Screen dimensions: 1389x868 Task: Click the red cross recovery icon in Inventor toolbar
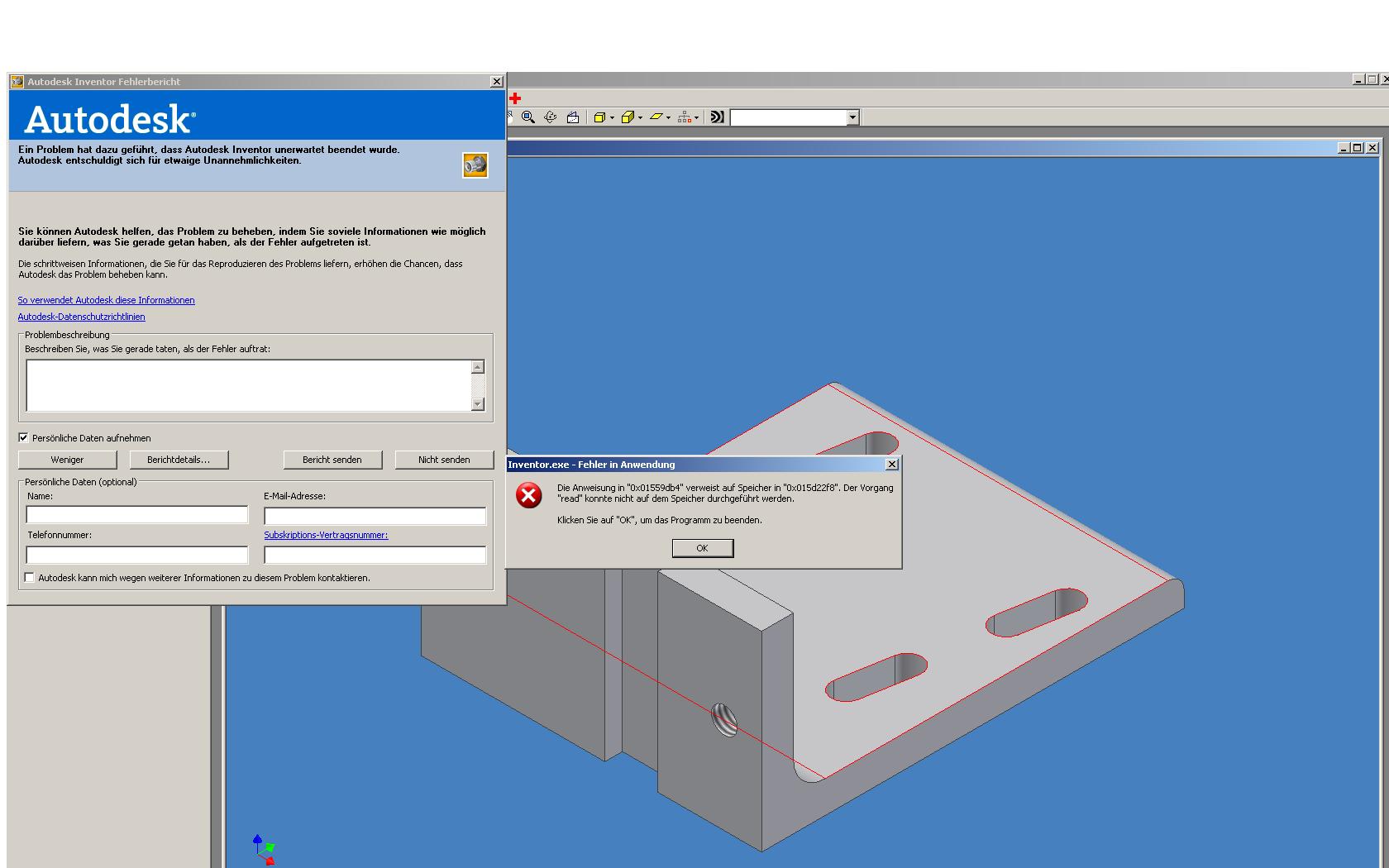tap(515, 98)
